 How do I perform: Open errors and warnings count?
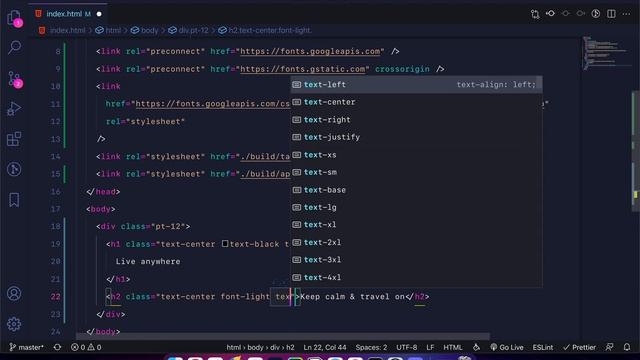tap(86, 347)
